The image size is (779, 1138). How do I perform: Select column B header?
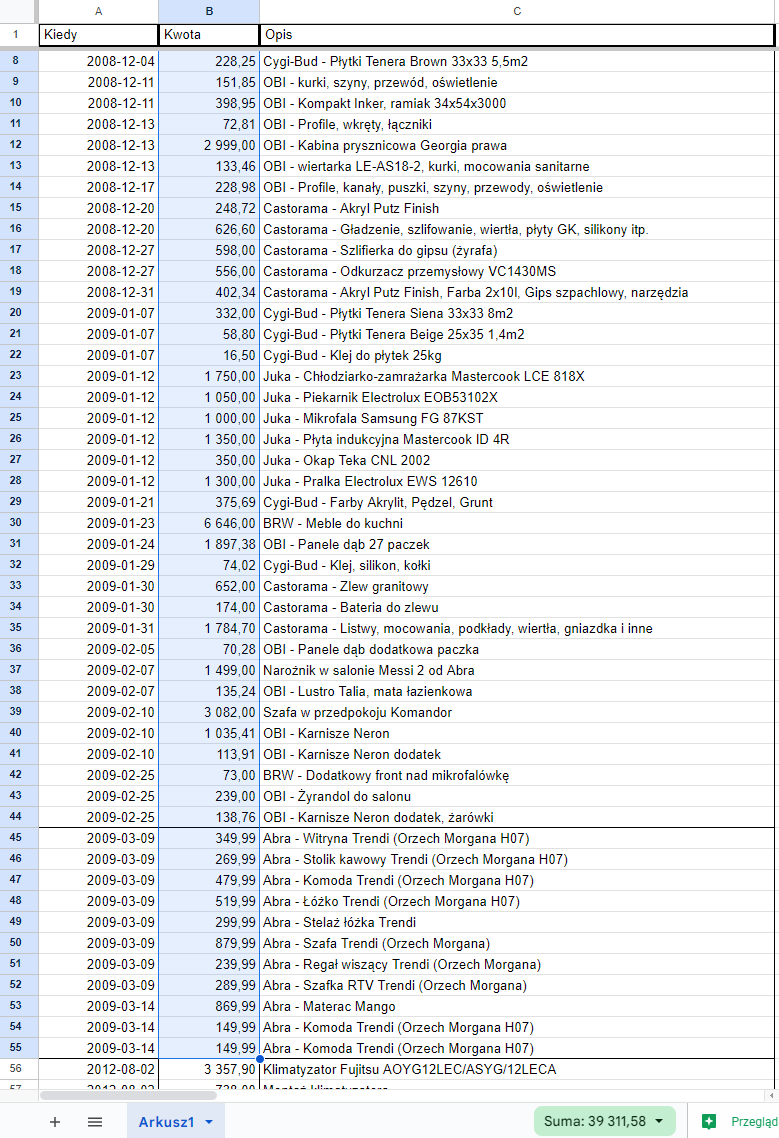pyautogui.click(x=209, y=11)
